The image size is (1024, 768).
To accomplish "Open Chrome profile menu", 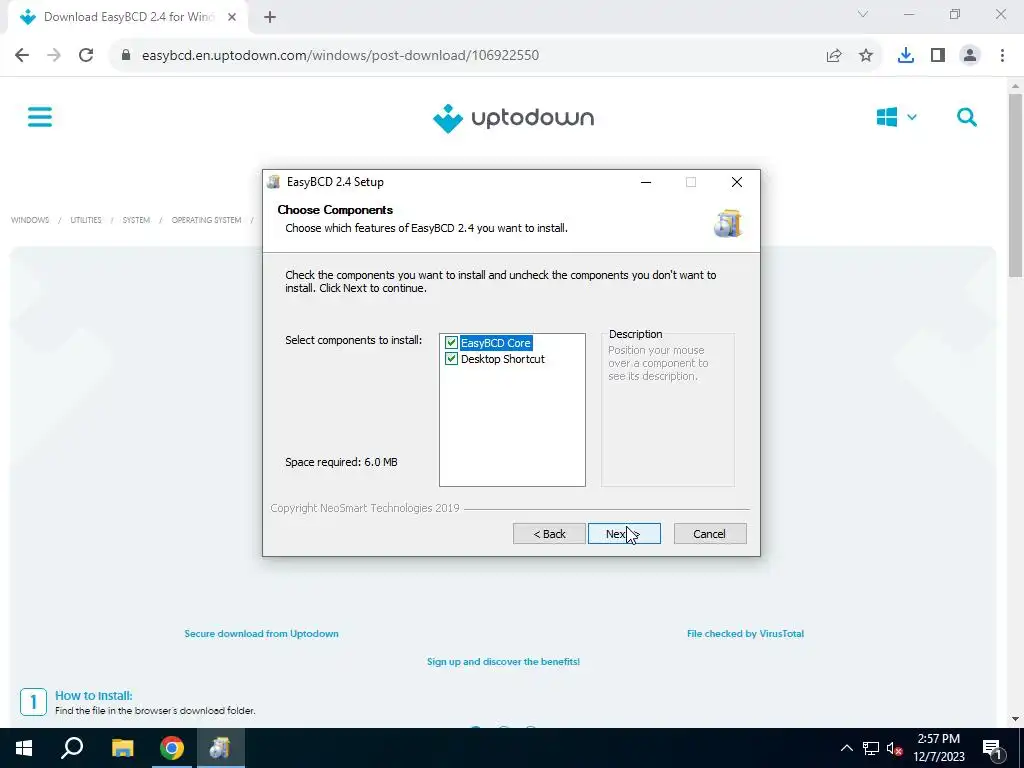I will click(970, 56).
